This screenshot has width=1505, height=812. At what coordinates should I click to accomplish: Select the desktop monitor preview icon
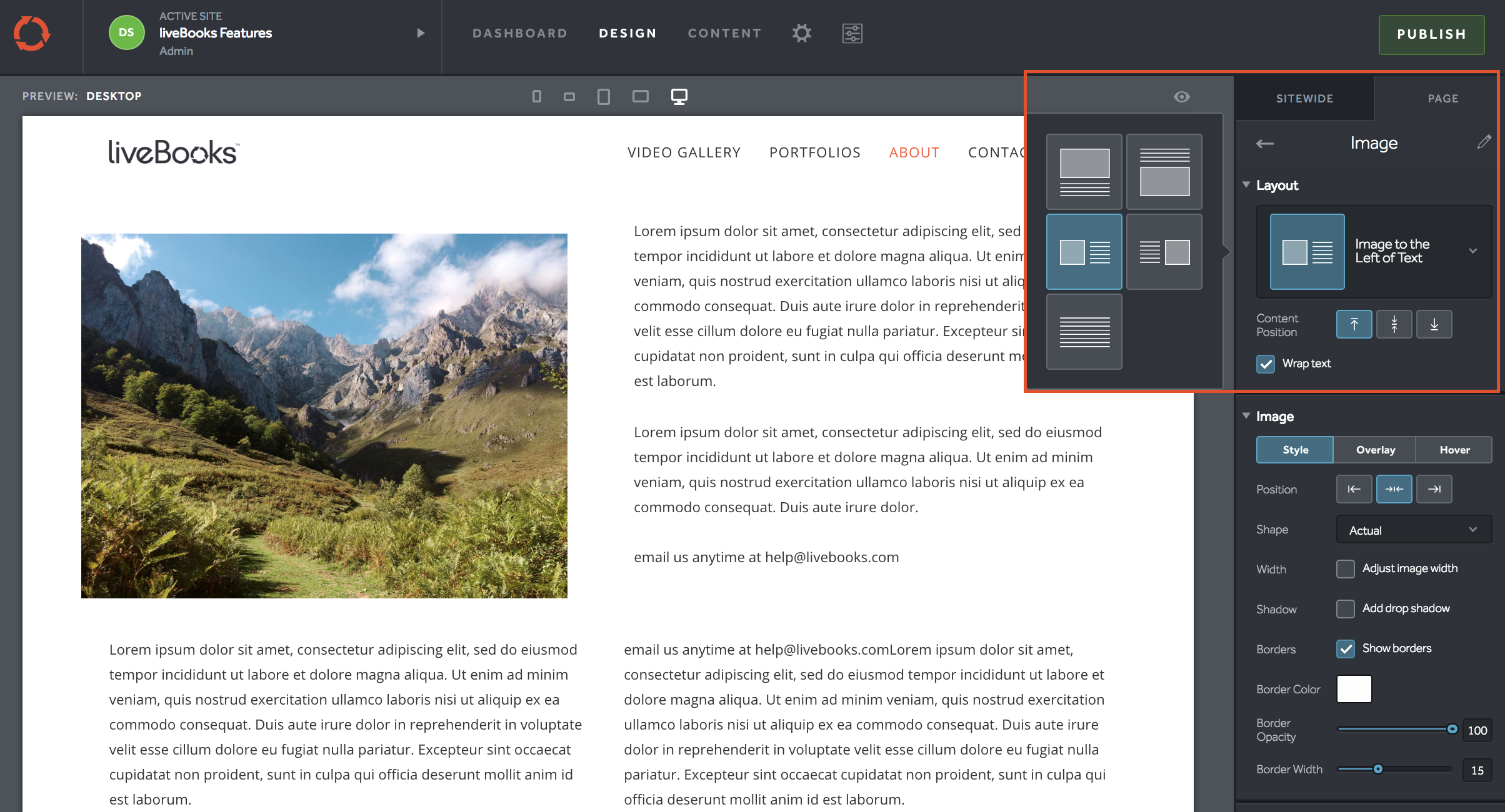679,96
